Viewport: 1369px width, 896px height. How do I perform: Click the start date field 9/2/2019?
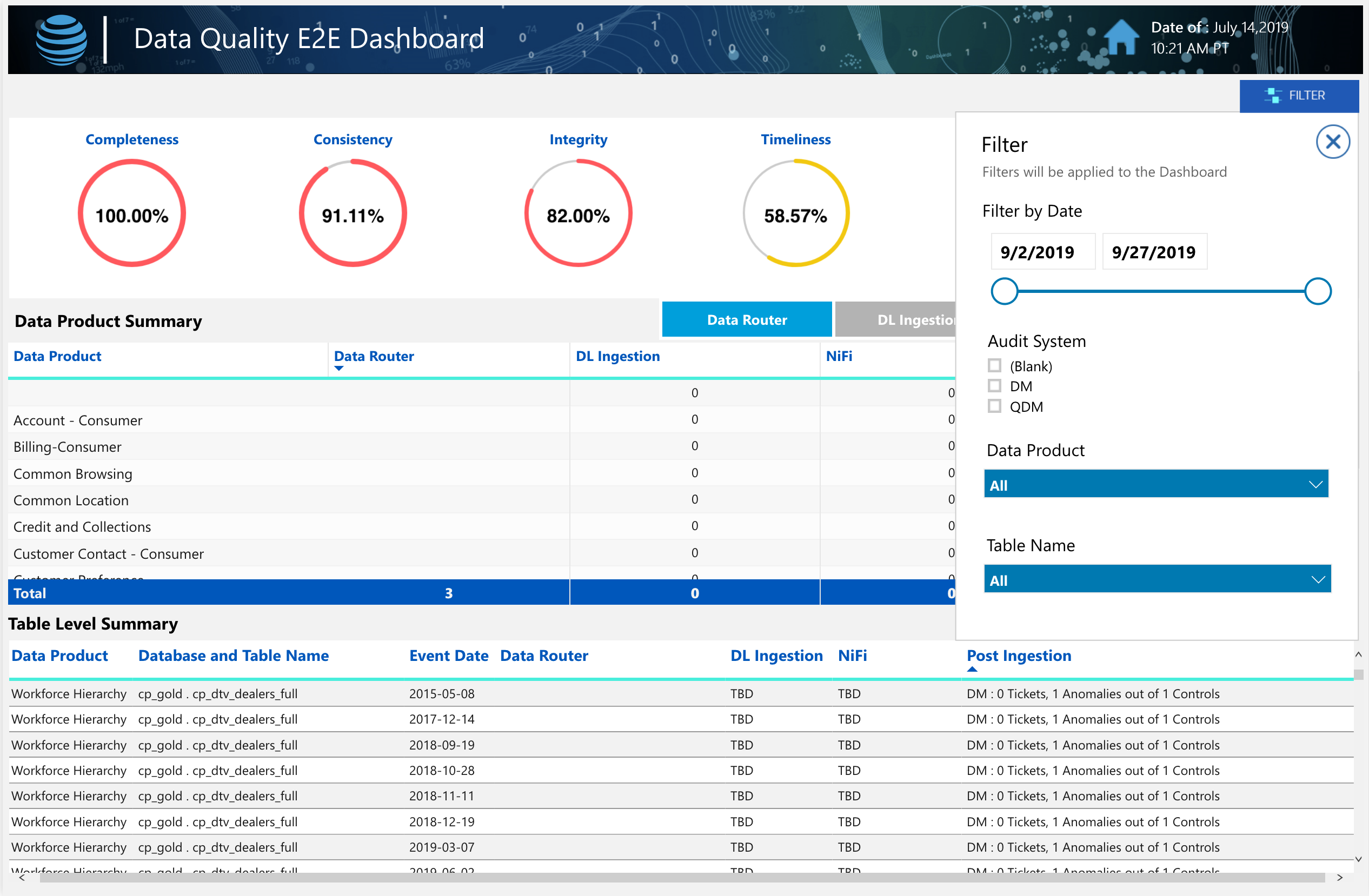pyautogui.click(x=1042, y=252)
